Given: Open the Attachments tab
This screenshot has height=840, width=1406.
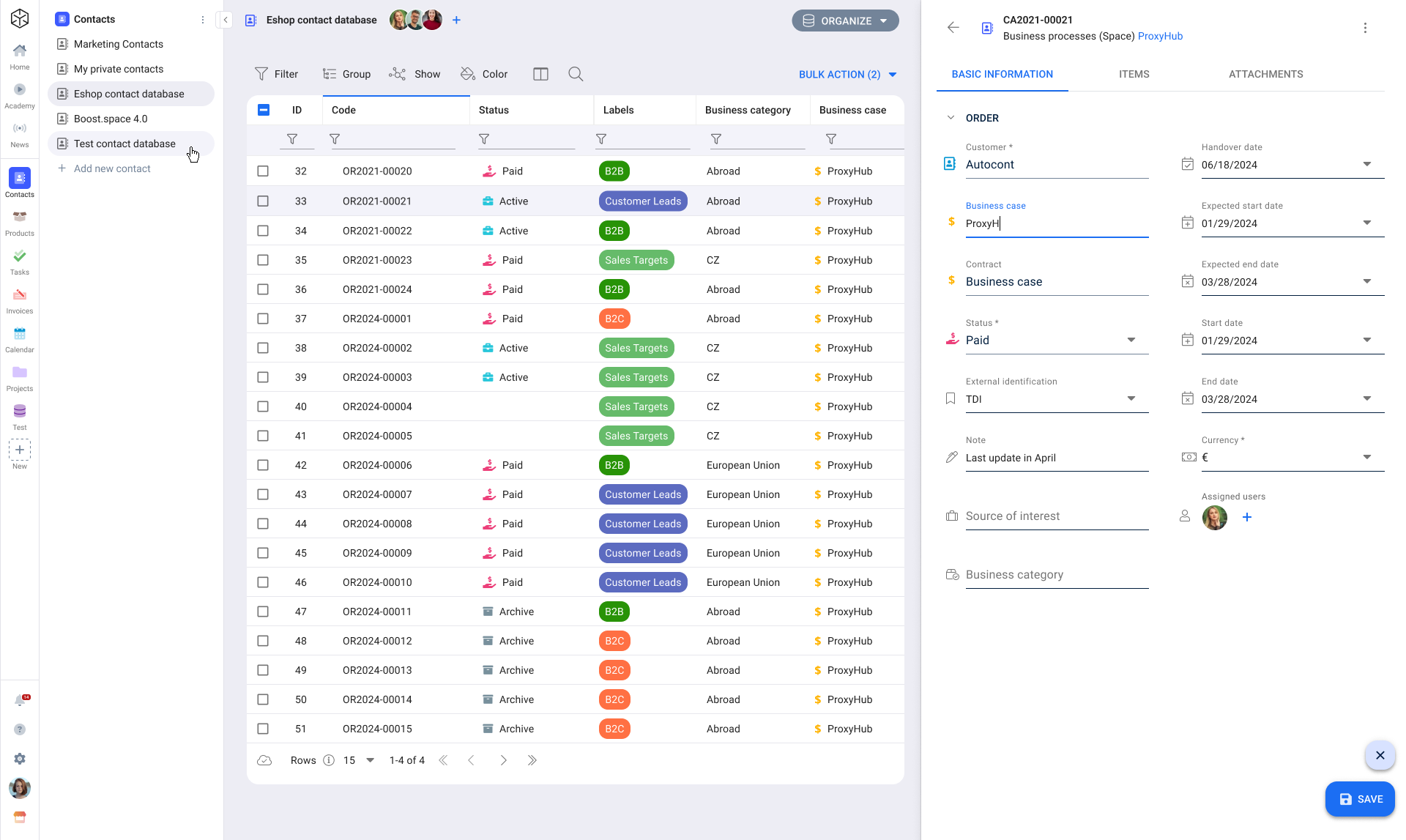Looking at the screenshot, I should 1265,73.
